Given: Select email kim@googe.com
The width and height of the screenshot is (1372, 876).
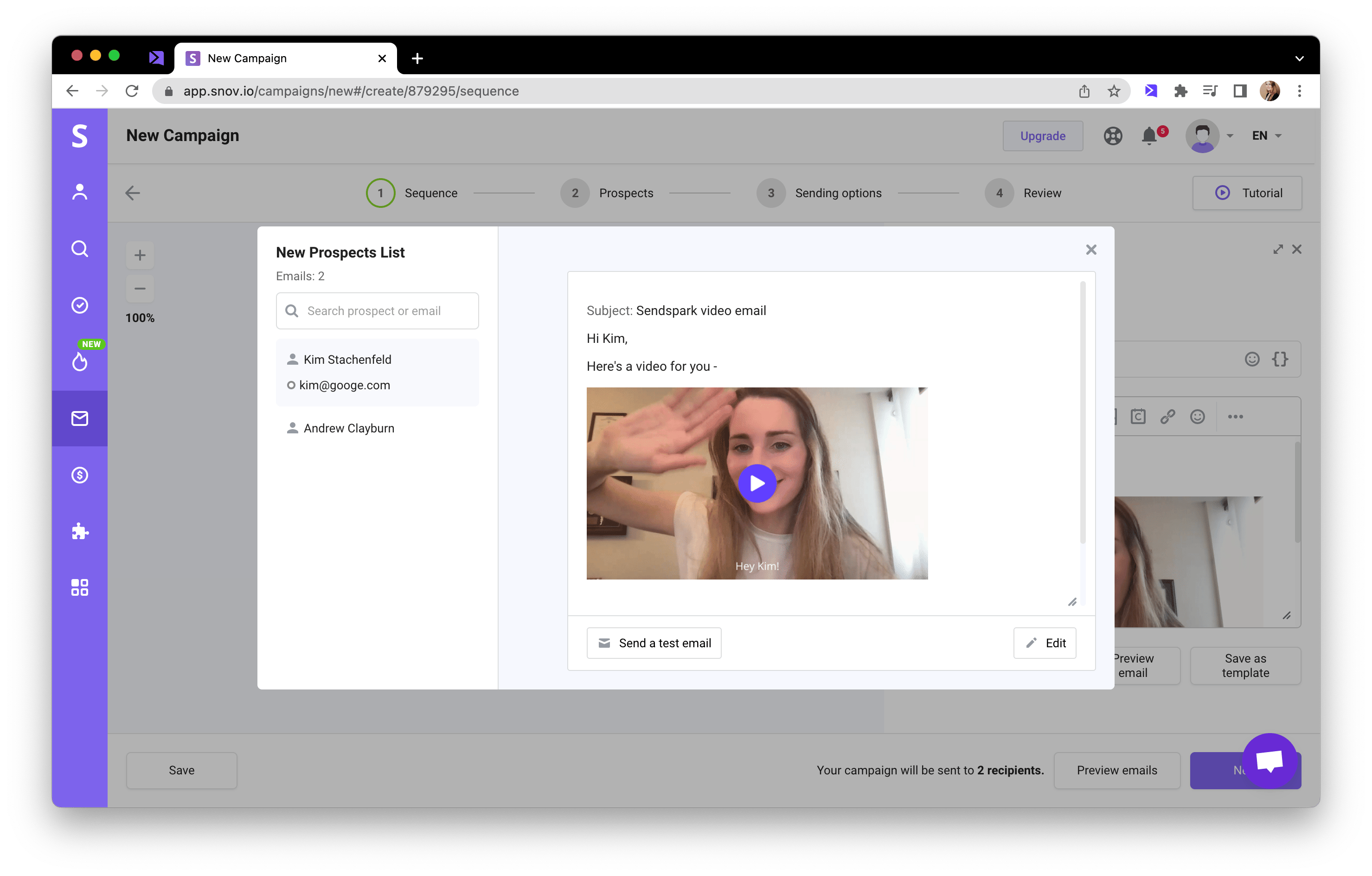Looking at the screenshot, I should [x=344, y=385].
